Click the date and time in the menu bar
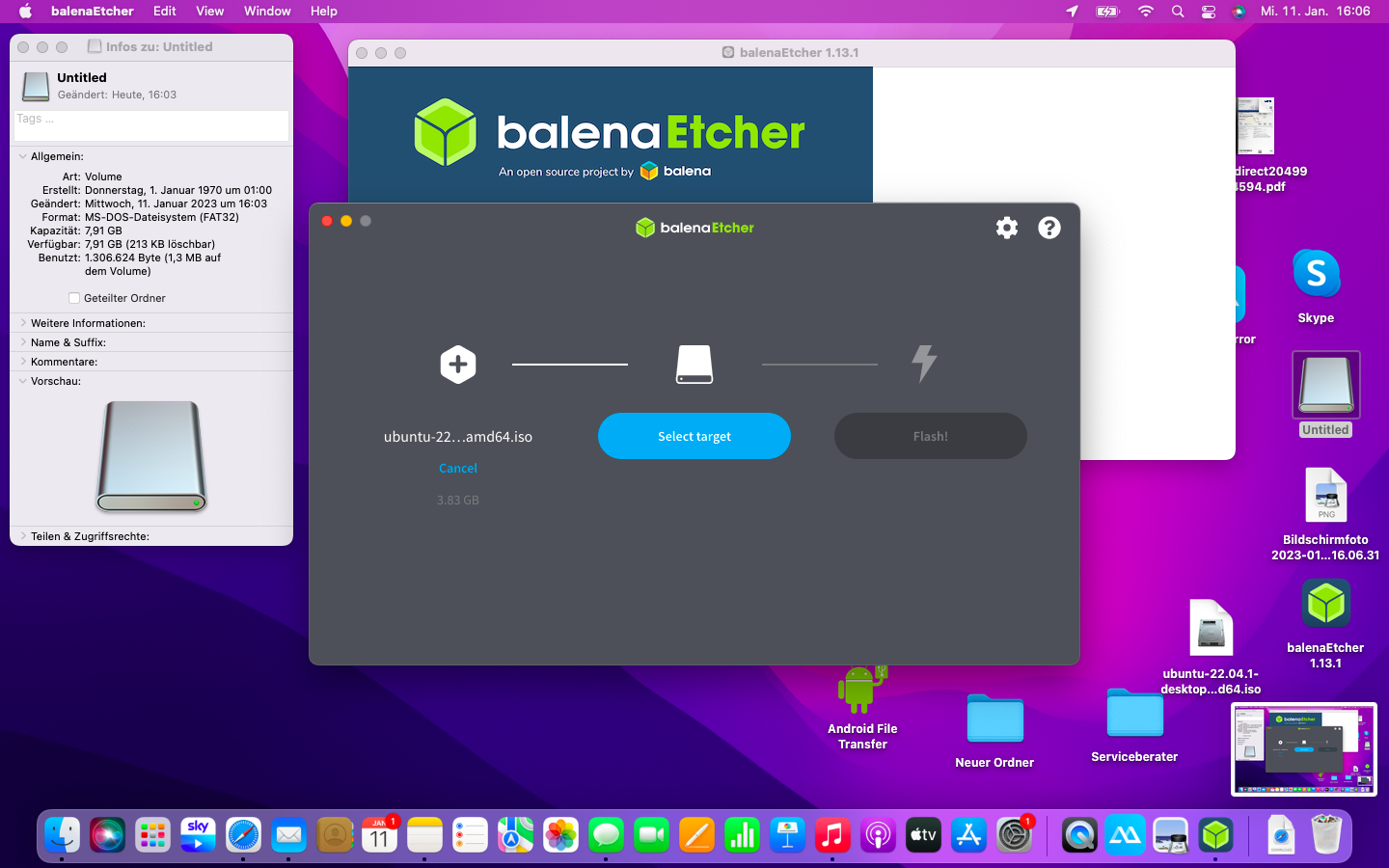This screenshot has width=1389, height=868. coord(1315,12)
